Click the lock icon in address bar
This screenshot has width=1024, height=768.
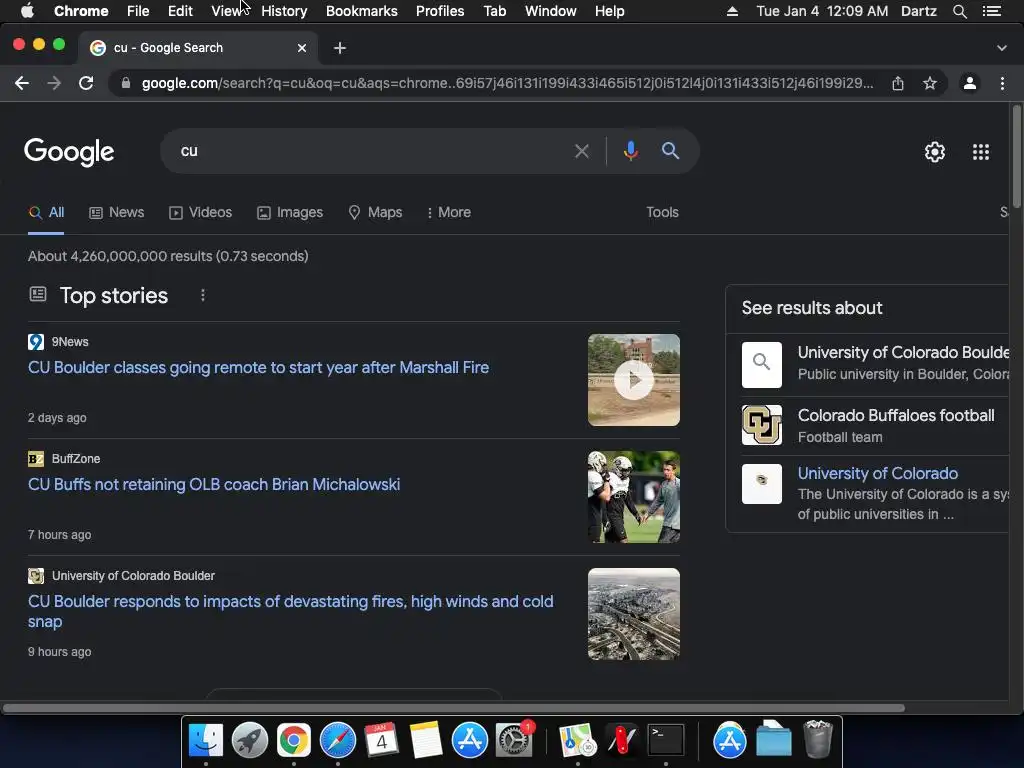tap(126, 83)
